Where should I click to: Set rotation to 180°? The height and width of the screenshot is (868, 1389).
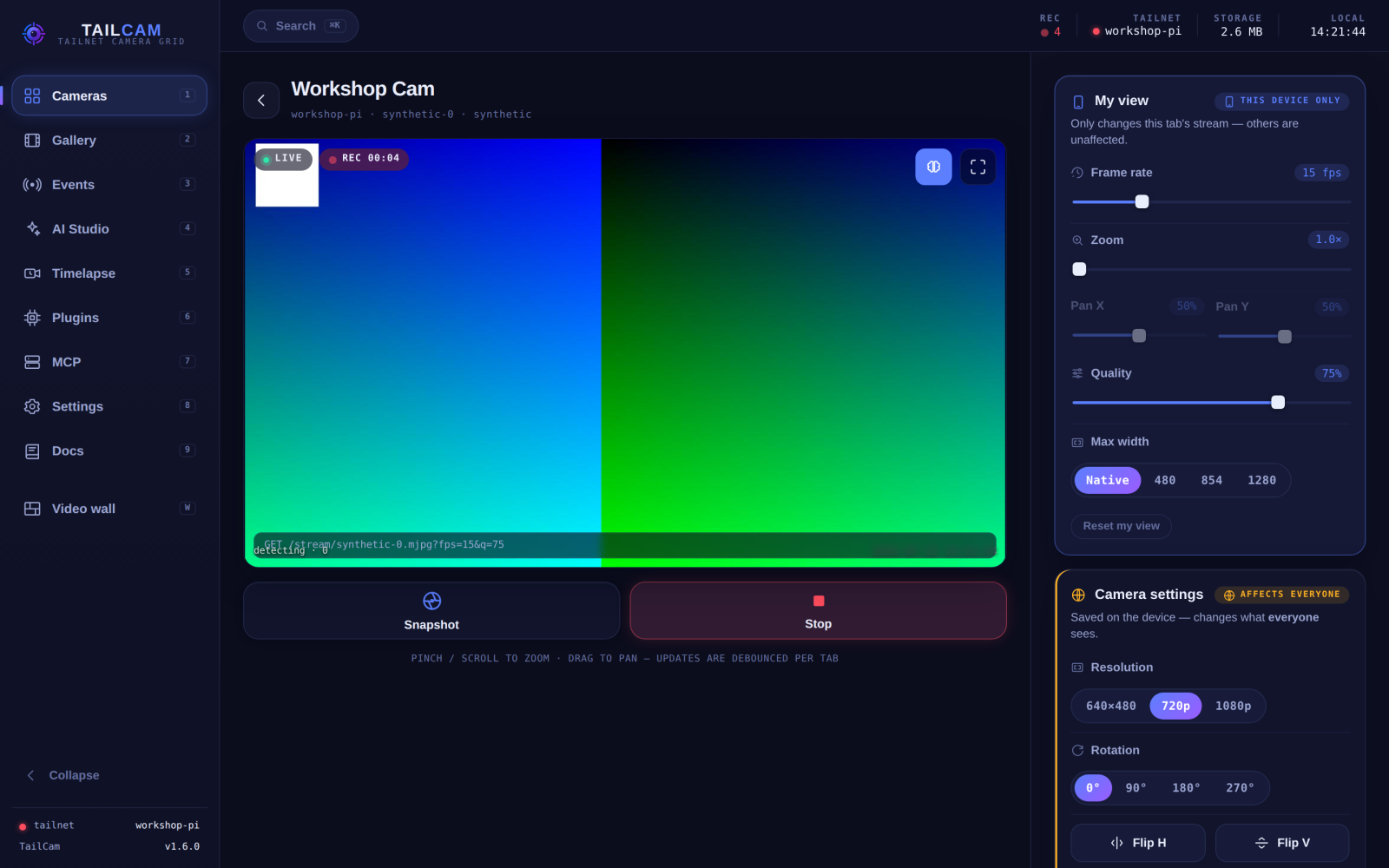(x=1186, y=788)
